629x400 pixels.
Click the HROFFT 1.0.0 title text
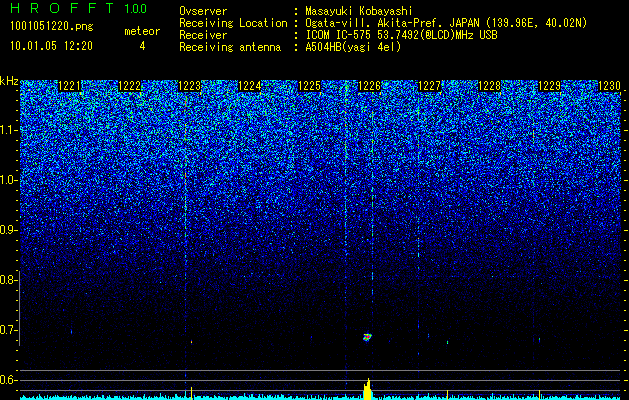(78, 8)
